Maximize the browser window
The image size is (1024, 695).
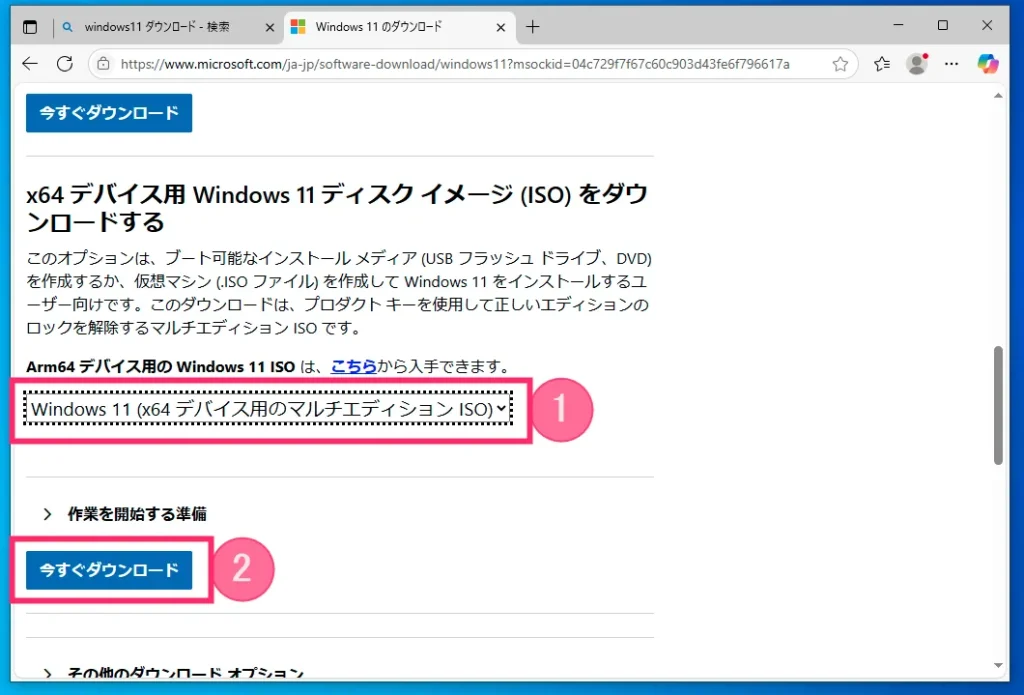tap(942, 25)
